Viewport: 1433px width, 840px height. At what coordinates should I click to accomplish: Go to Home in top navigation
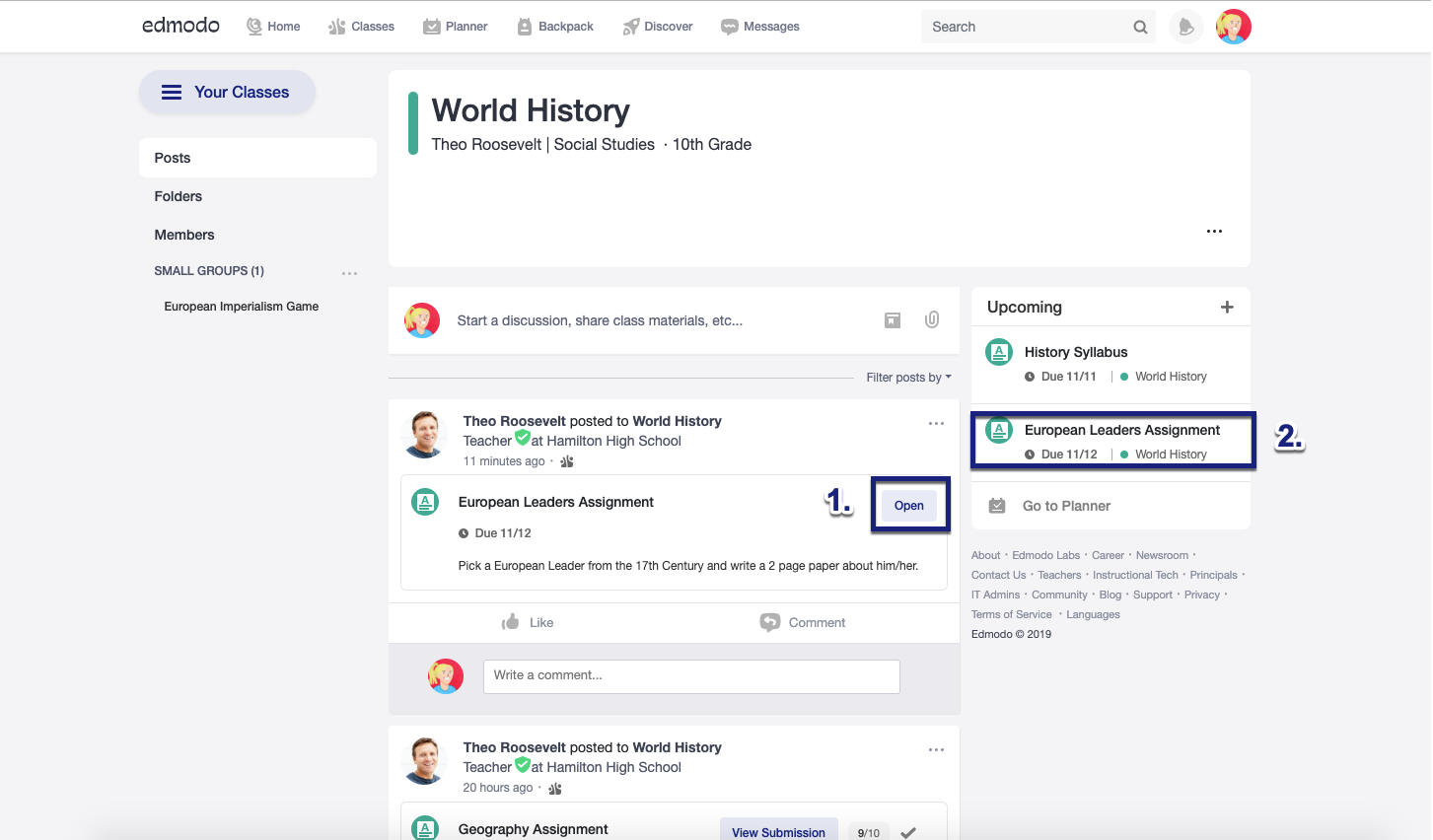tap(273, 27)
